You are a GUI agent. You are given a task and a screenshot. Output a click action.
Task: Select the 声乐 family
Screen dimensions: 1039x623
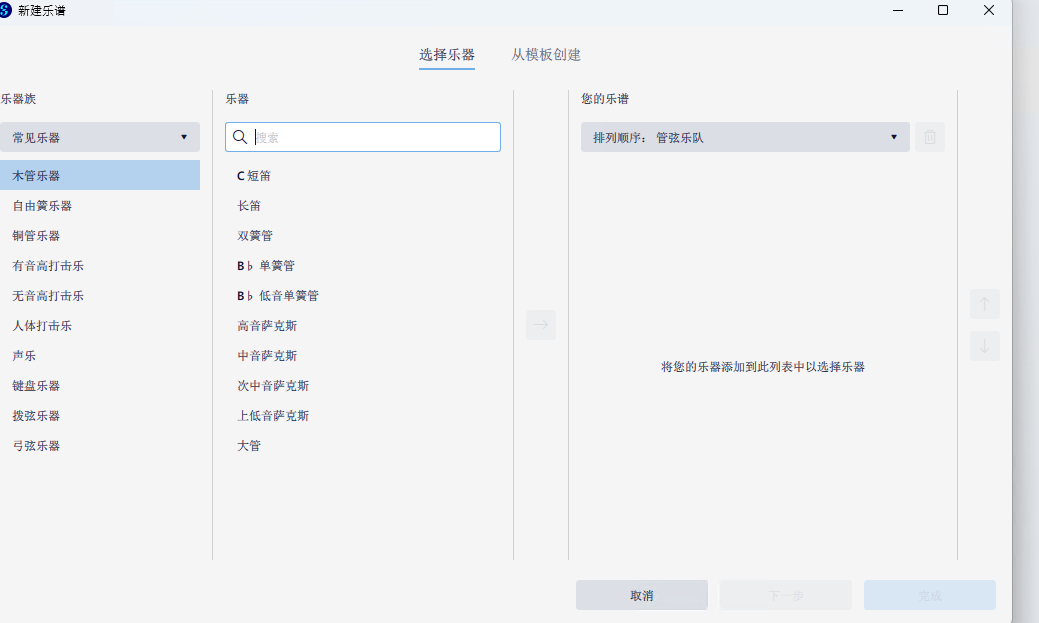click(99, 356)
